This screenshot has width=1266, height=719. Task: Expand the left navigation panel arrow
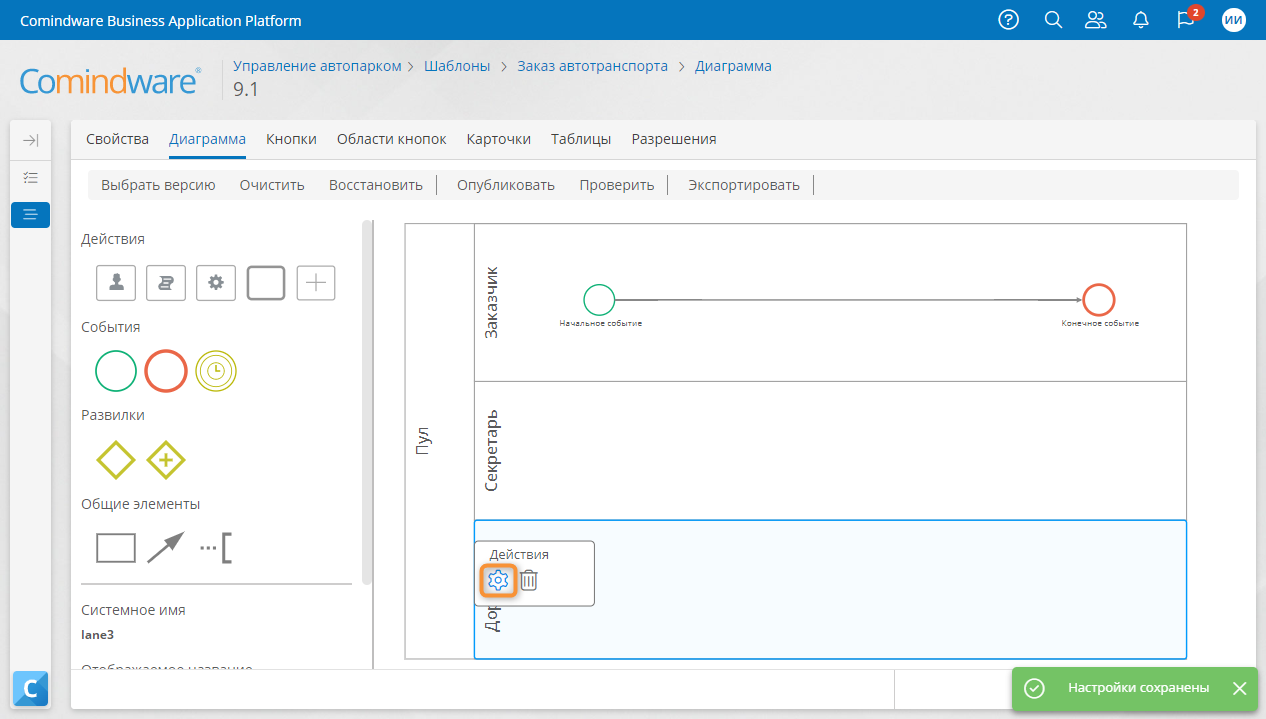pos(30,141)
